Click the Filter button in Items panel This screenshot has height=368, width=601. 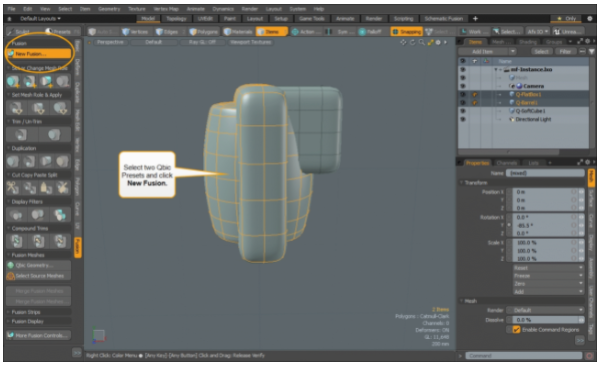click(565, 51)
